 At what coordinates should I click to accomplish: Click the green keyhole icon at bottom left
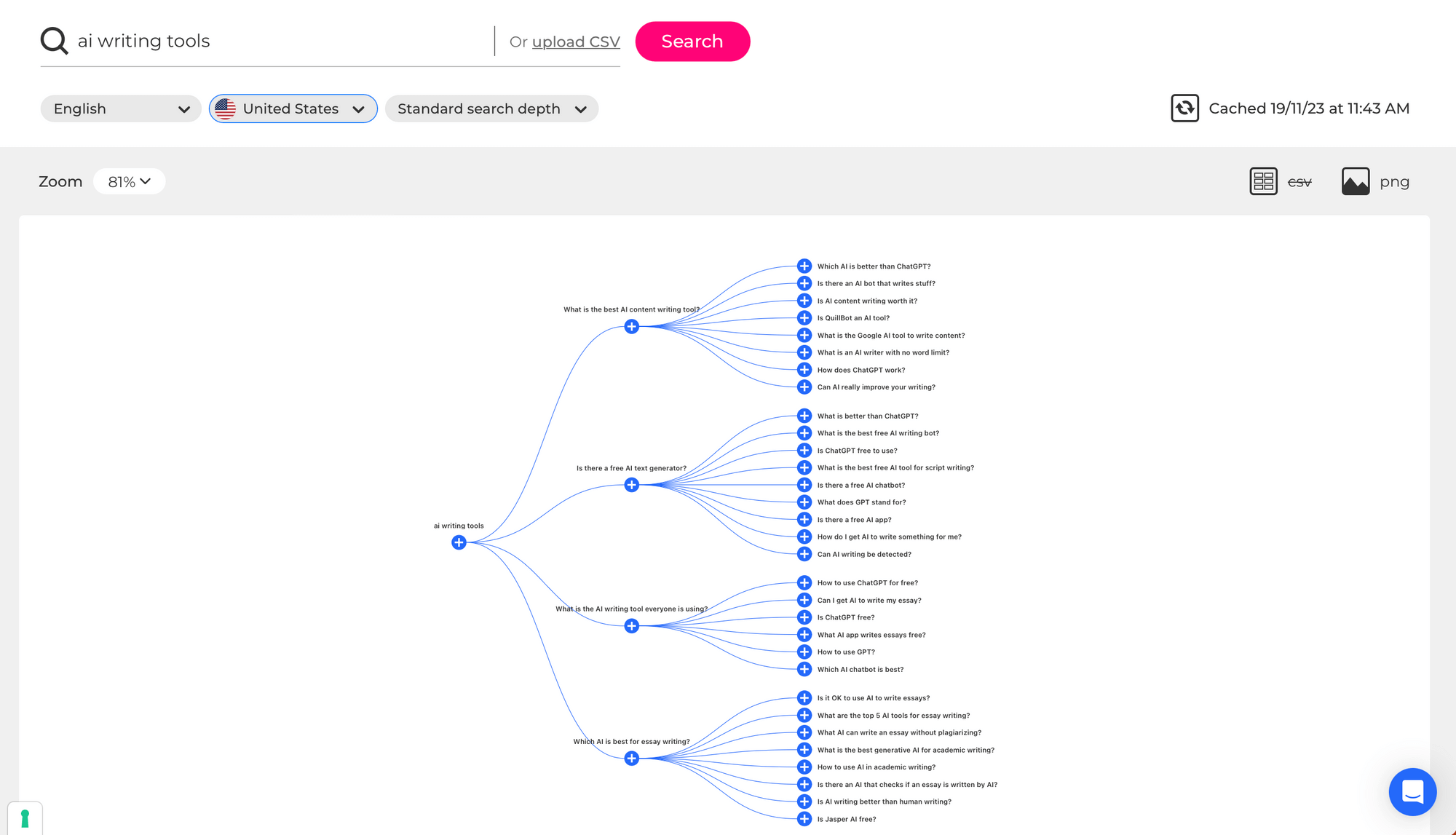click(x=25, y=818)
